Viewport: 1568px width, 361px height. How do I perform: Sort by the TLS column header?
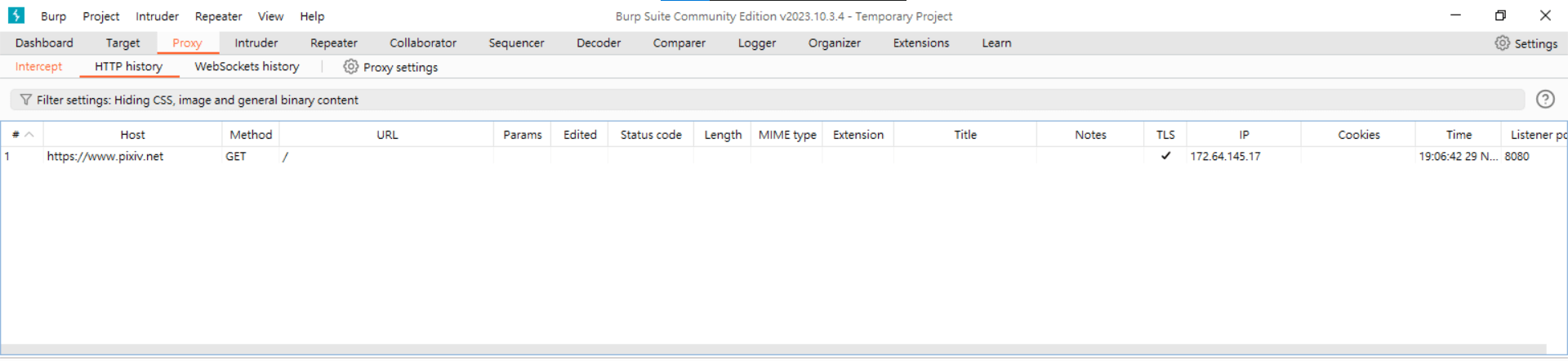[x=1165, y=135]
